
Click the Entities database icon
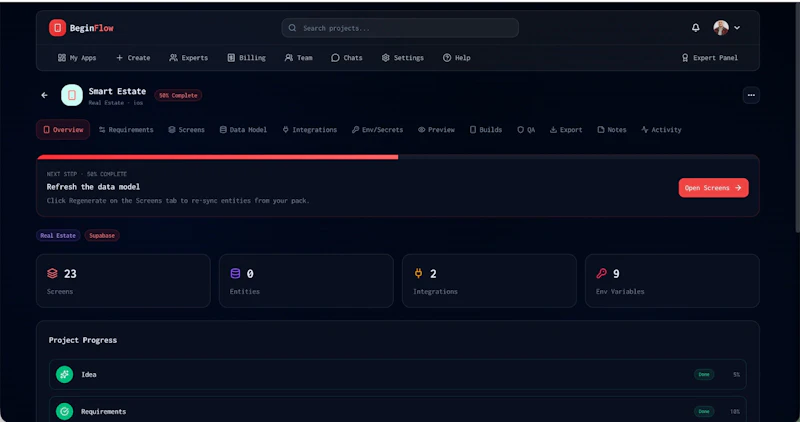[x=235, y=274]
